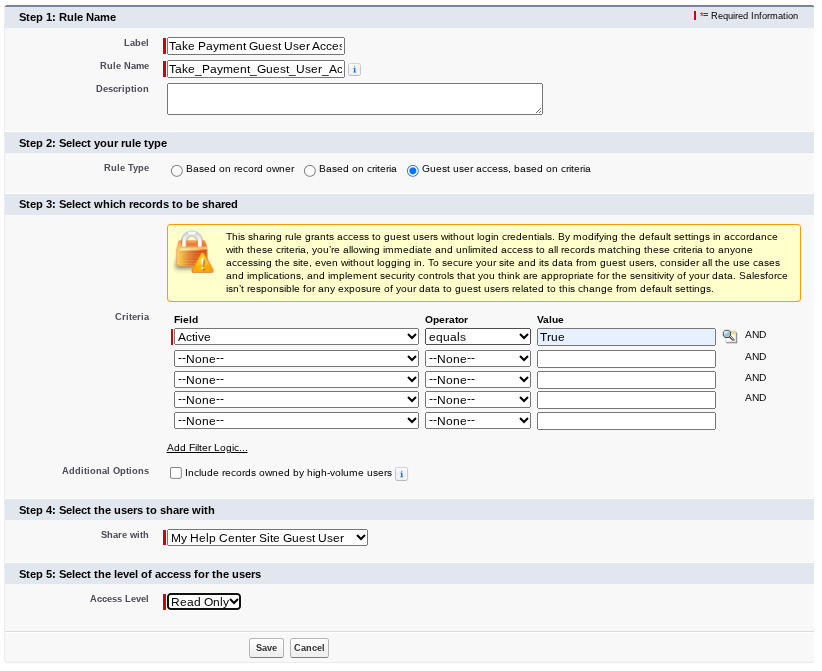Focus the Description text area
This screenshot has height=671, width=822.
pos(355,99)
